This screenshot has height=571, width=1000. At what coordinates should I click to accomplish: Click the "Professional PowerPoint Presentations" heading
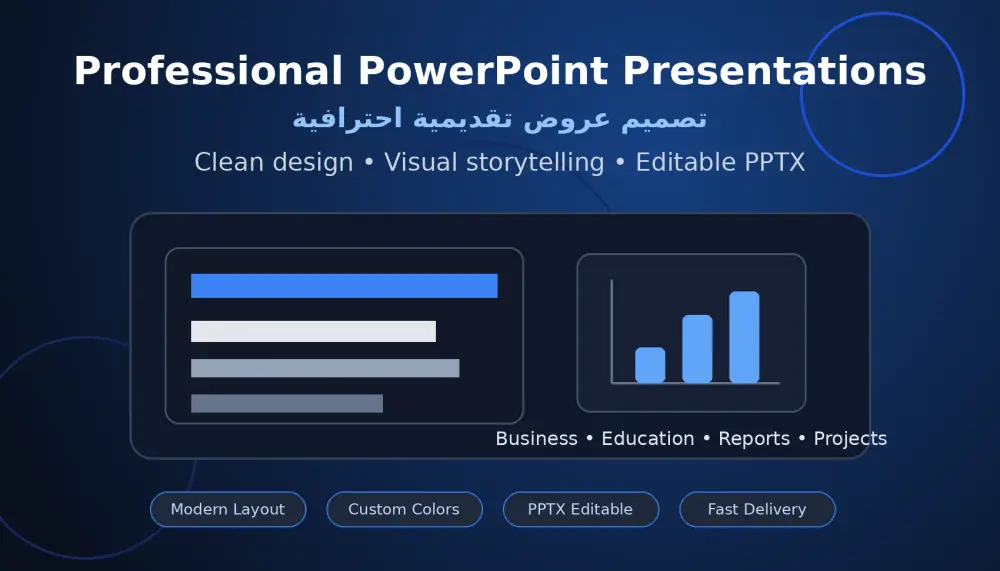point(500,70)
